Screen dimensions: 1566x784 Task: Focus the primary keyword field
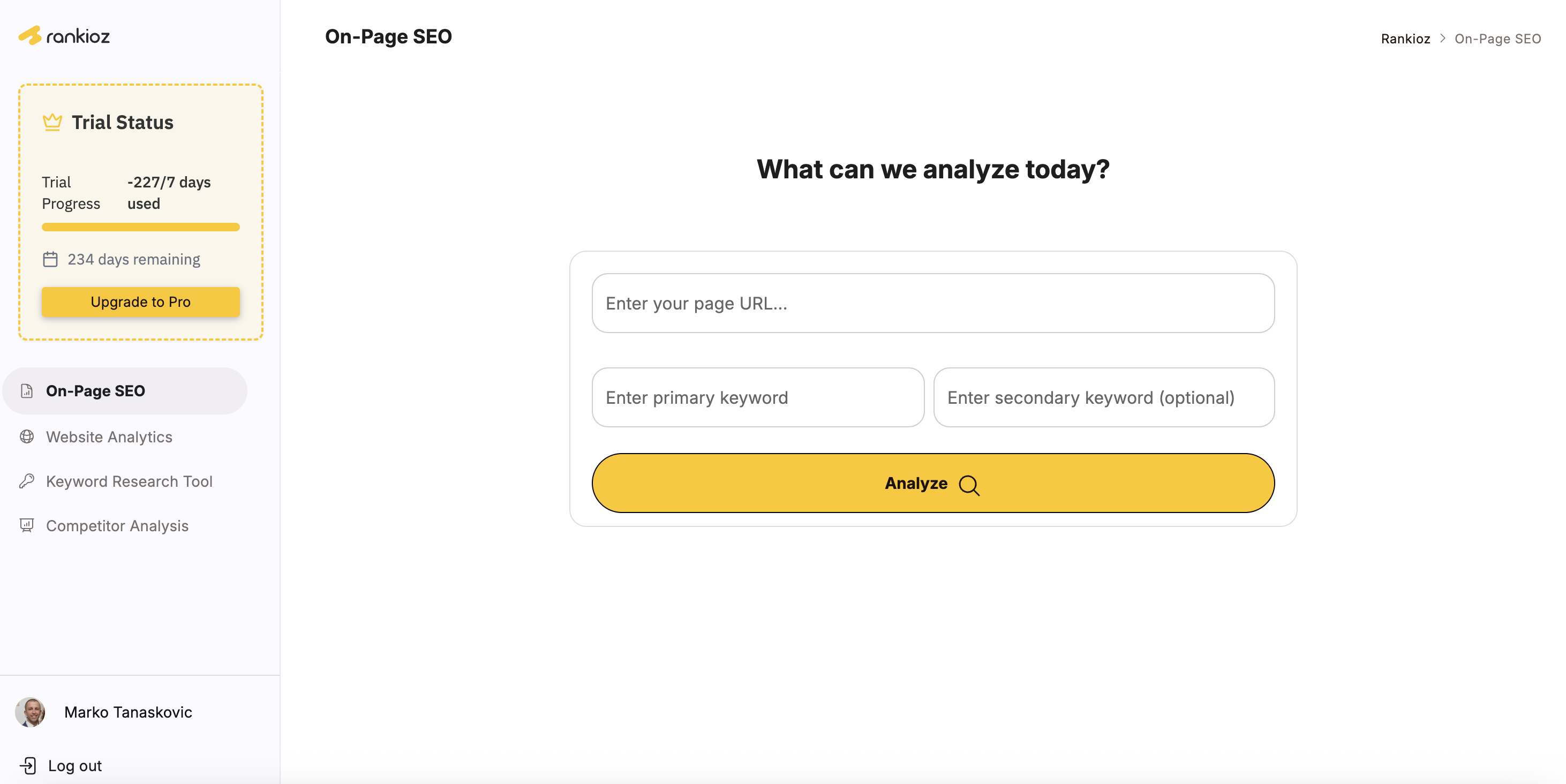[757, 397]
